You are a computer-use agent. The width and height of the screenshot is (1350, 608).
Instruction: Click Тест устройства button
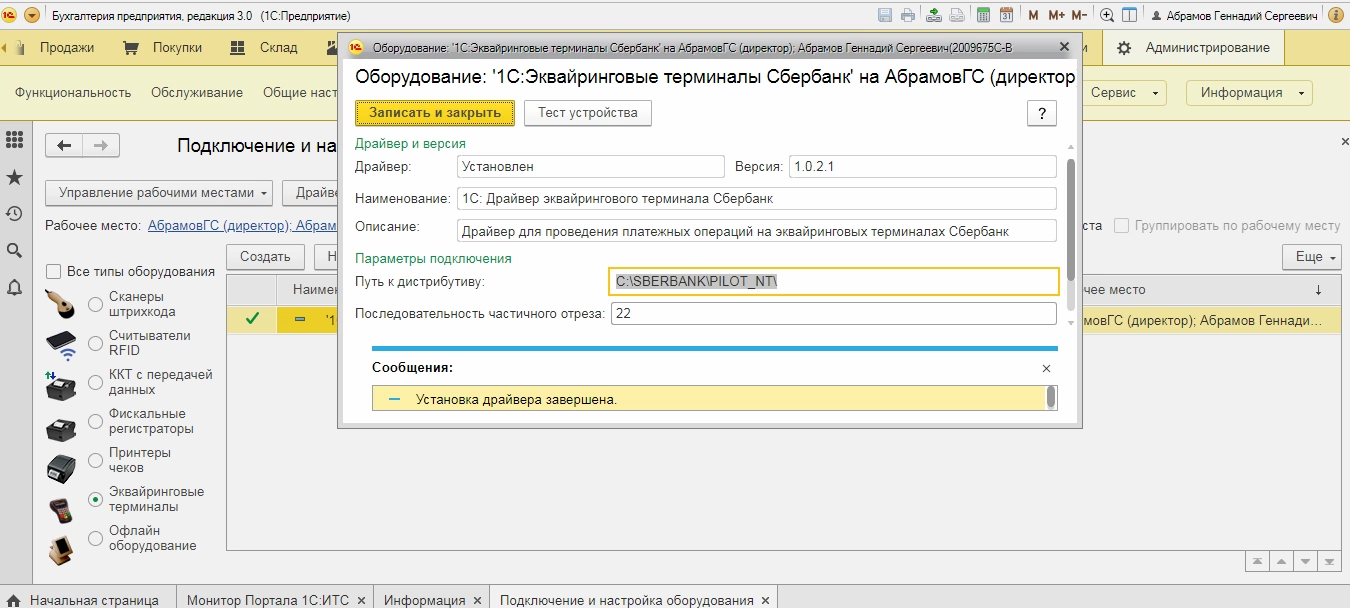[x=588, y=113]
